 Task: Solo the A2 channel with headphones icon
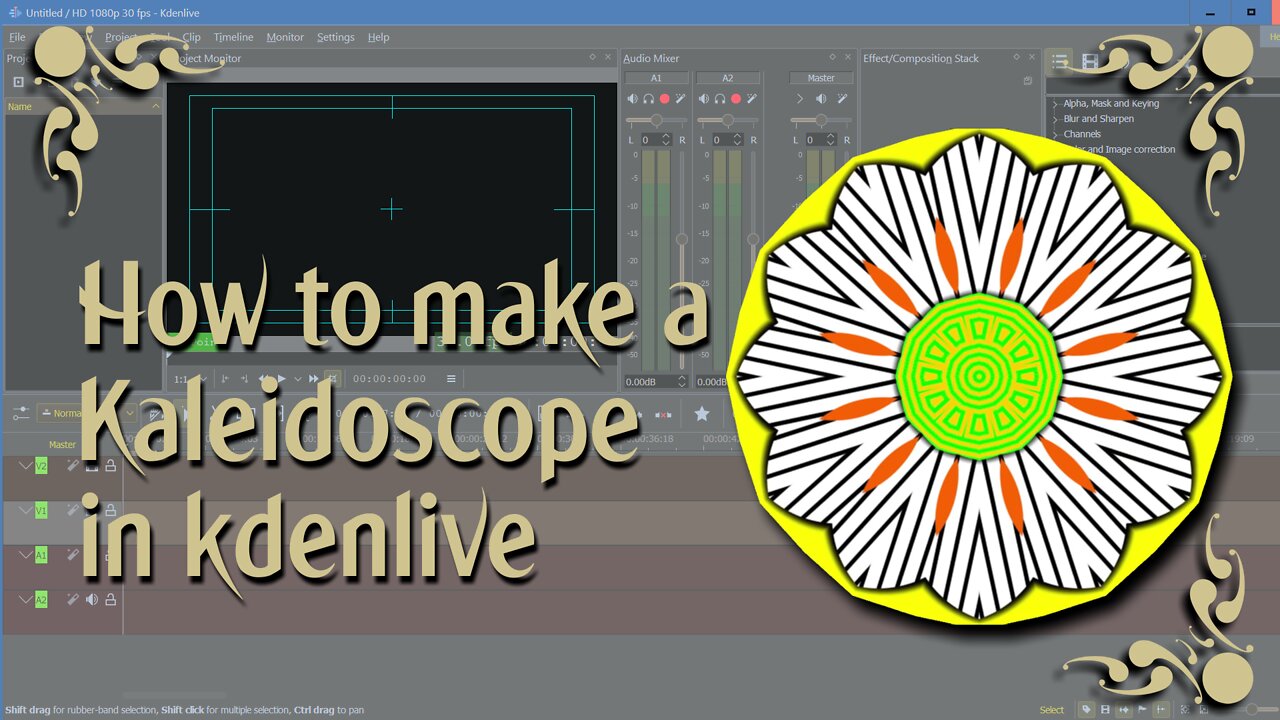[720, 98]
